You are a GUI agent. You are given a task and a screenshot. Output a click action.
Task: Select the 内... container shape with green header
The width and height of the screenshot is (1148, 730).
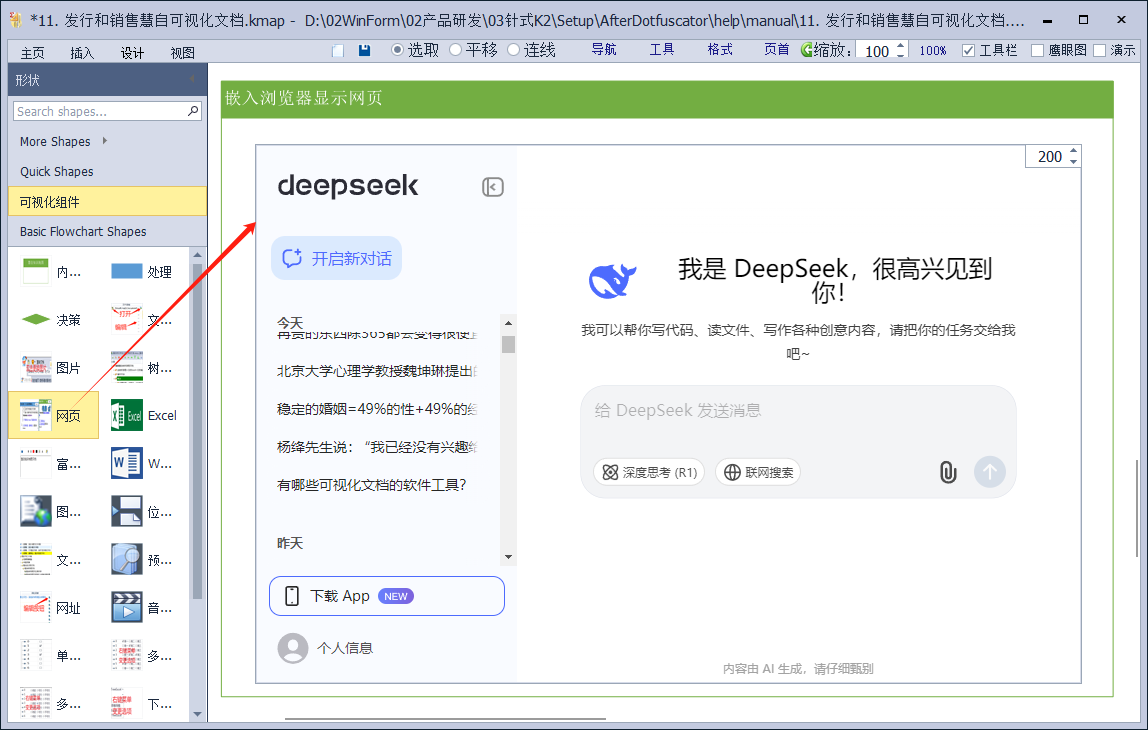pyautogui.click(x=51, y=272)
